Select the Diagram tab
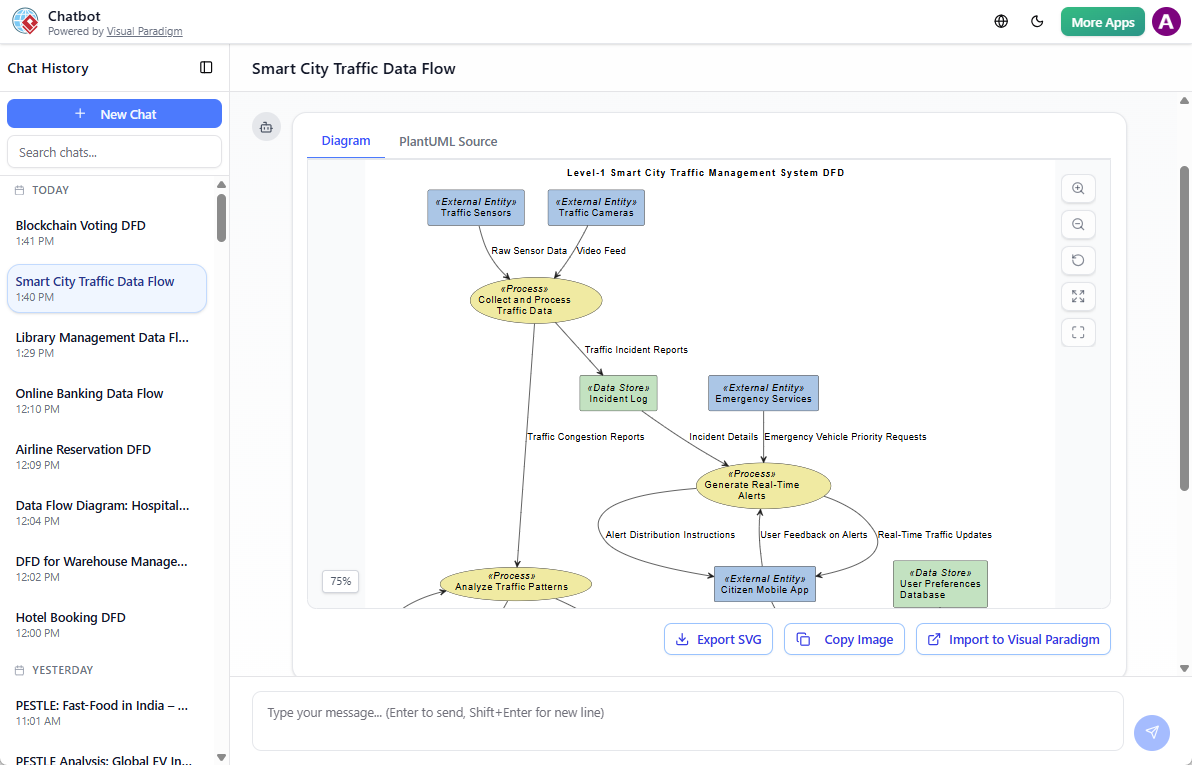This screenshot has width=1192, height=765. point(345,141)
